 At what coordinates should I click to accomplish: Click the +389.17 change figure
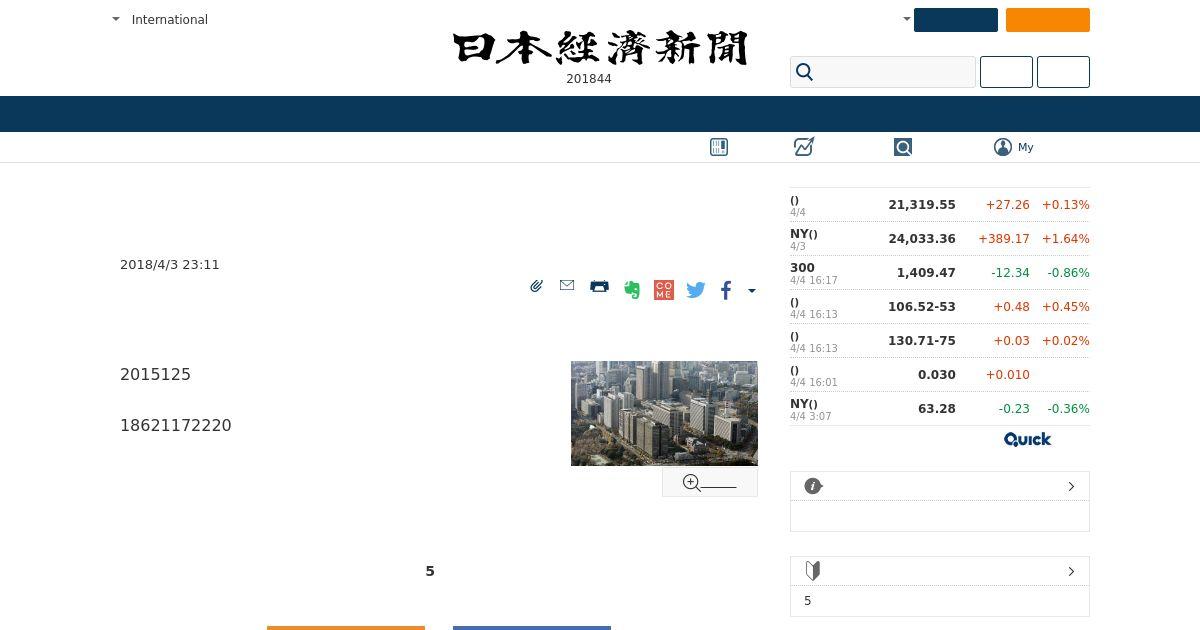pos(1003,239)
